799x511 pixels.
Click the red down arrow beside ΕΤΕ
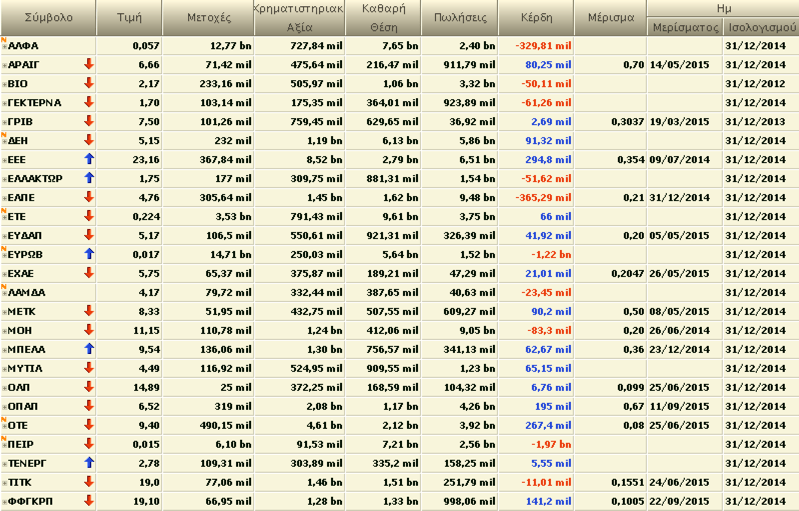click(89, 216)
